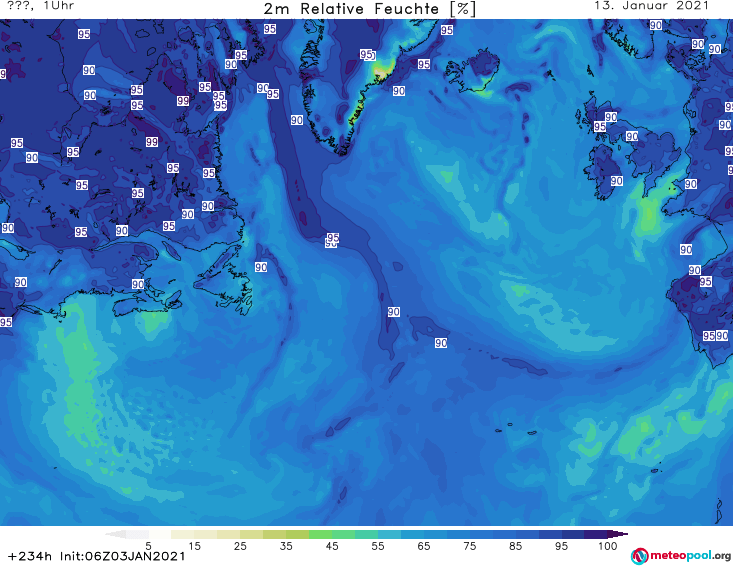Click the '+234h' forecast hour text

point(30,556)
